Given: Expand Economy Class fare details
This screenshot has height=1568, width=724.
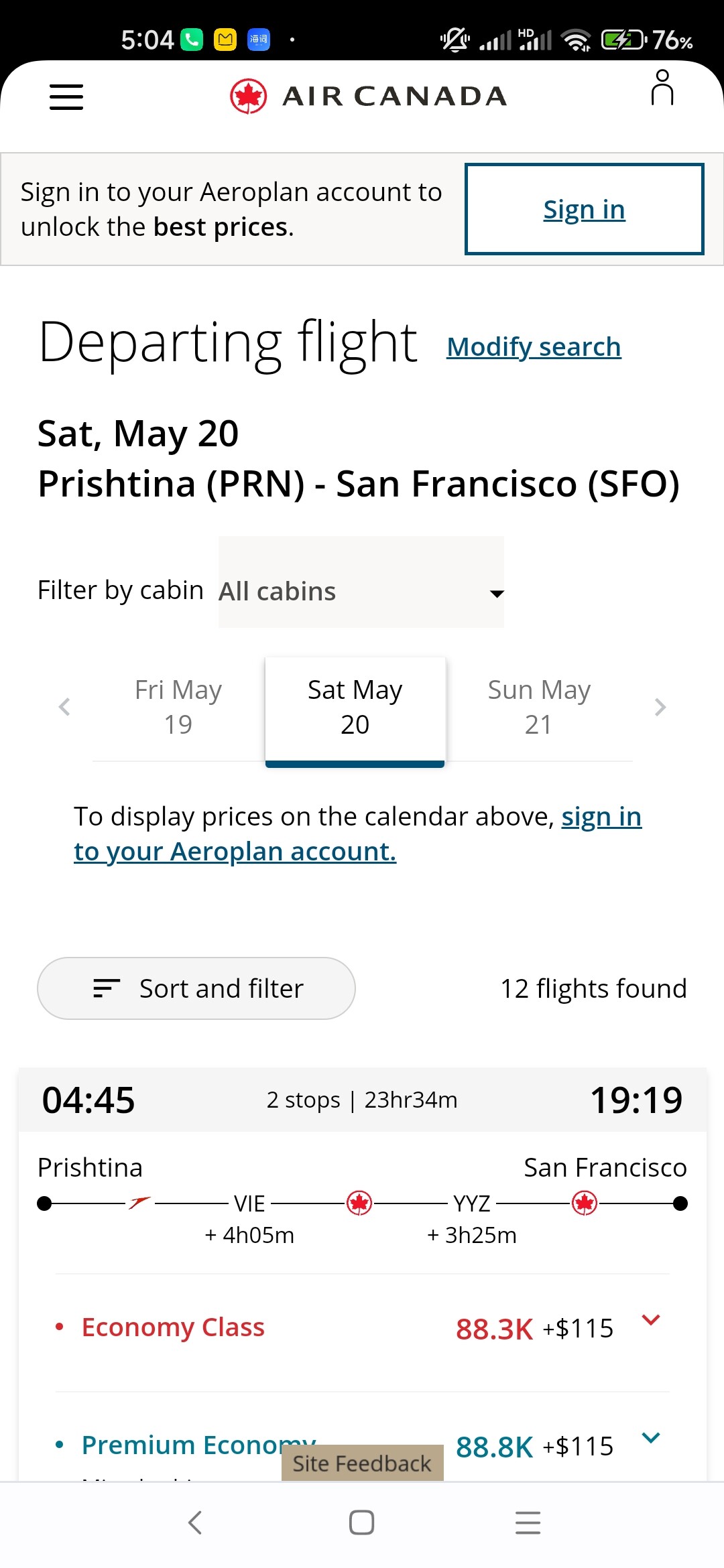Looking at the screenshot, I should click(x=651, y=1320).
